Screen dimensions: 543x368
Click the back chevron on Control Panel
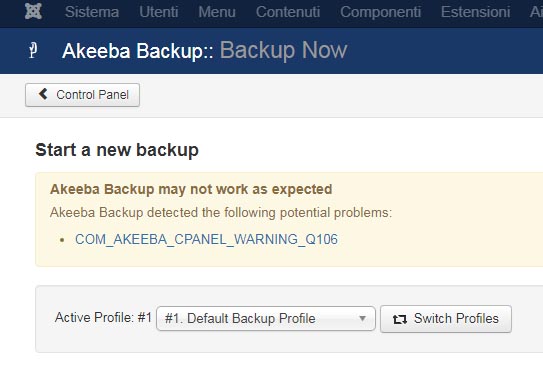(x=43, y=94)
